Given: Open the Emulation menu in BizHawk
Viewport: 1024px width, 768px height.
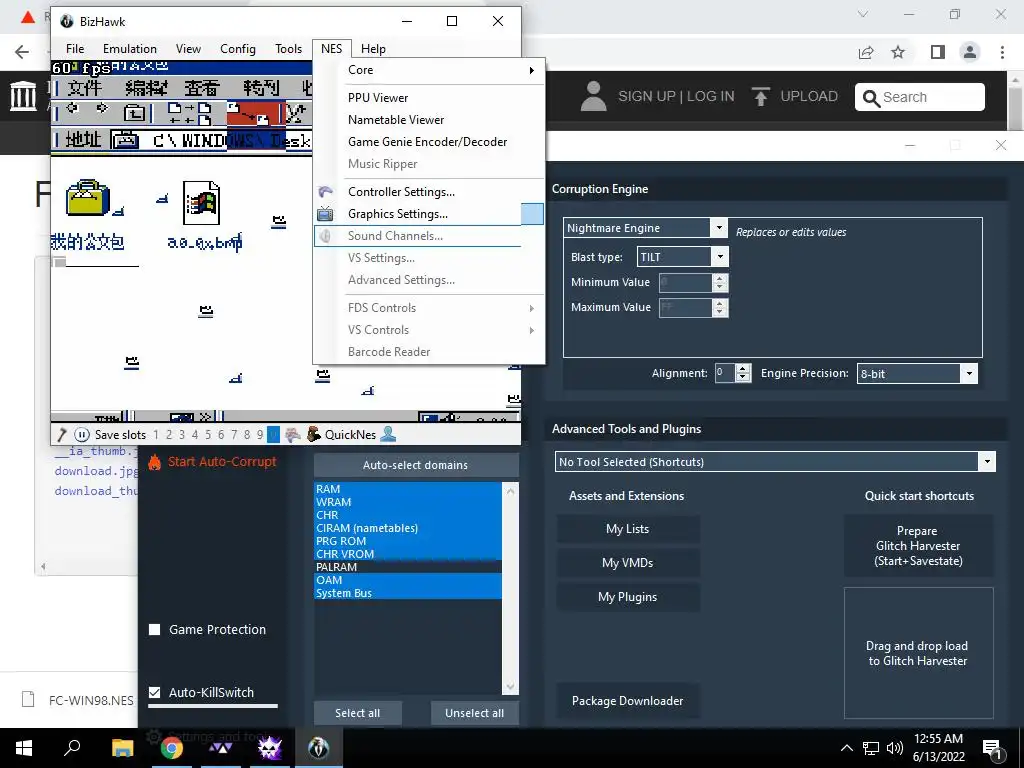Looking at the screenshot, I should 129,49.
